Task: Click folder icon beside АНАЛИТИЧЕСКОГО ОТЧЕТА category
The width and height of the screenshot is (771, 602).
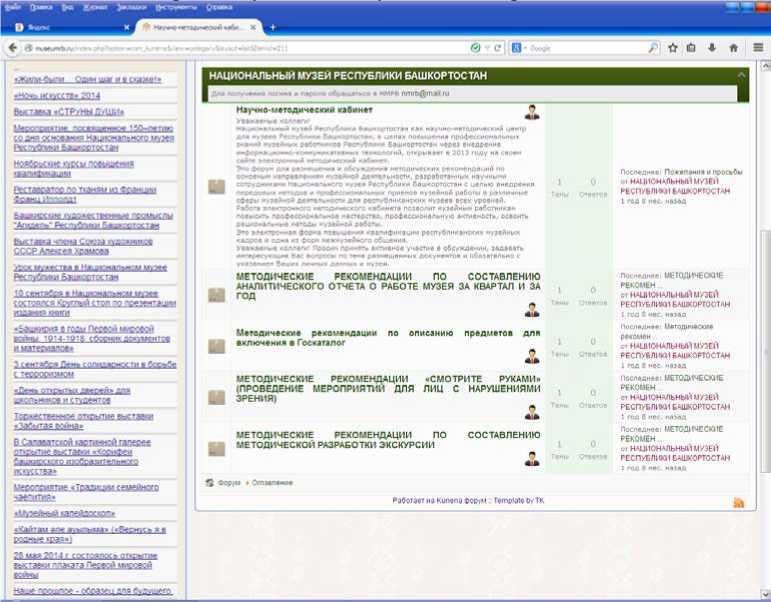Action: click(x=216, y=295)
